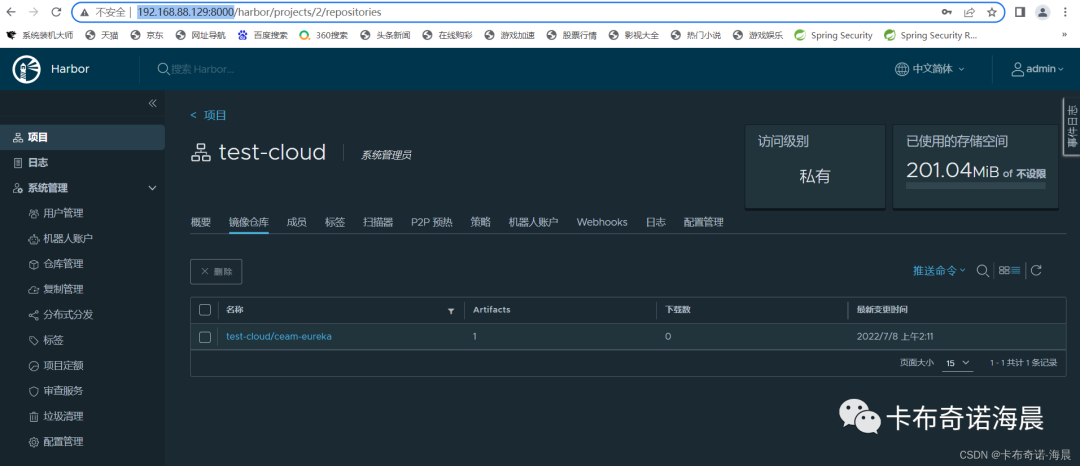Open the 标签 project tab
The image size is (1080, 466).
[x=335, y=222]
